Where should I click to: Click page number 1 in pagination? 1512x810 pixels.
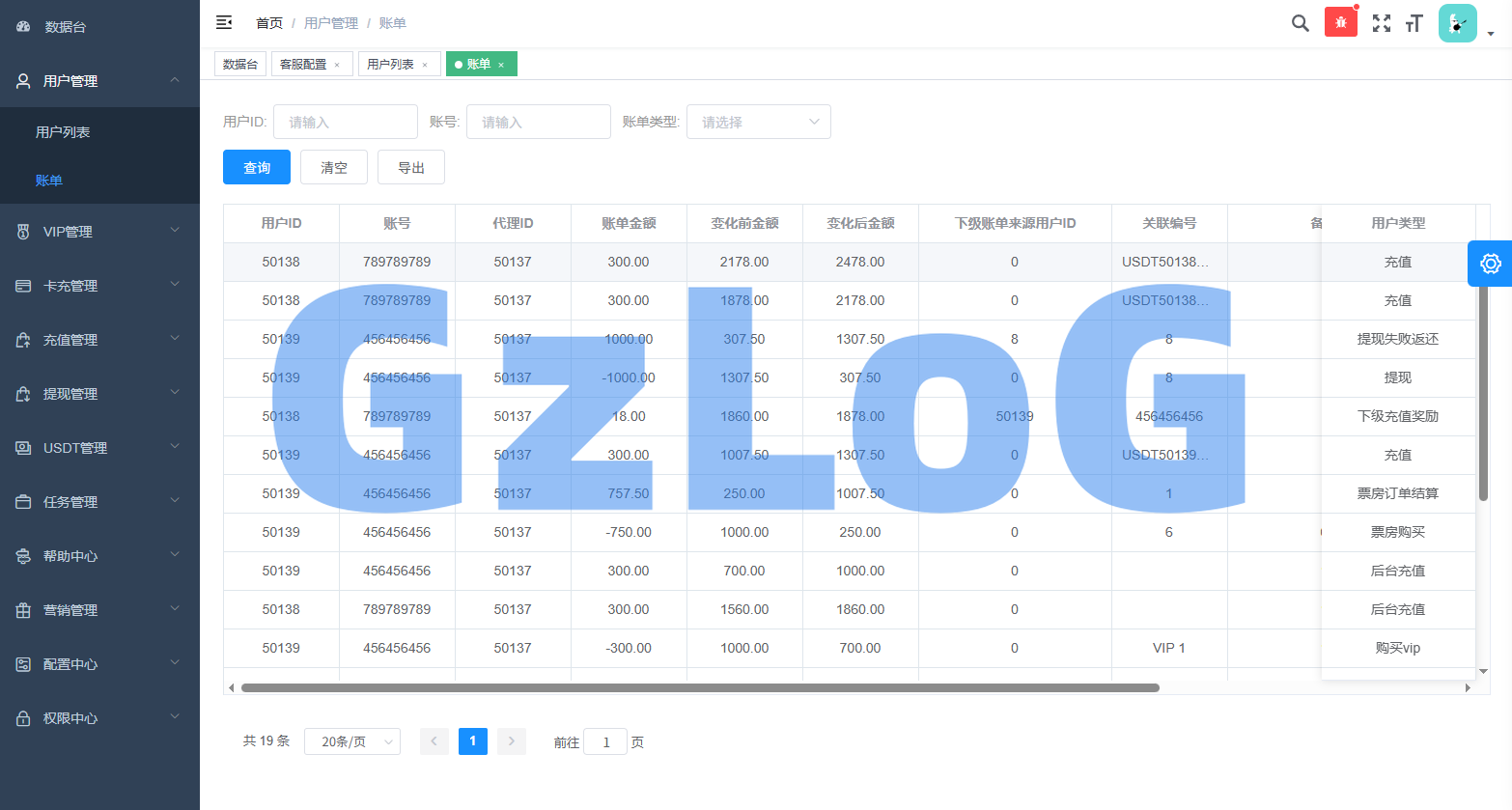pos(472,741)
